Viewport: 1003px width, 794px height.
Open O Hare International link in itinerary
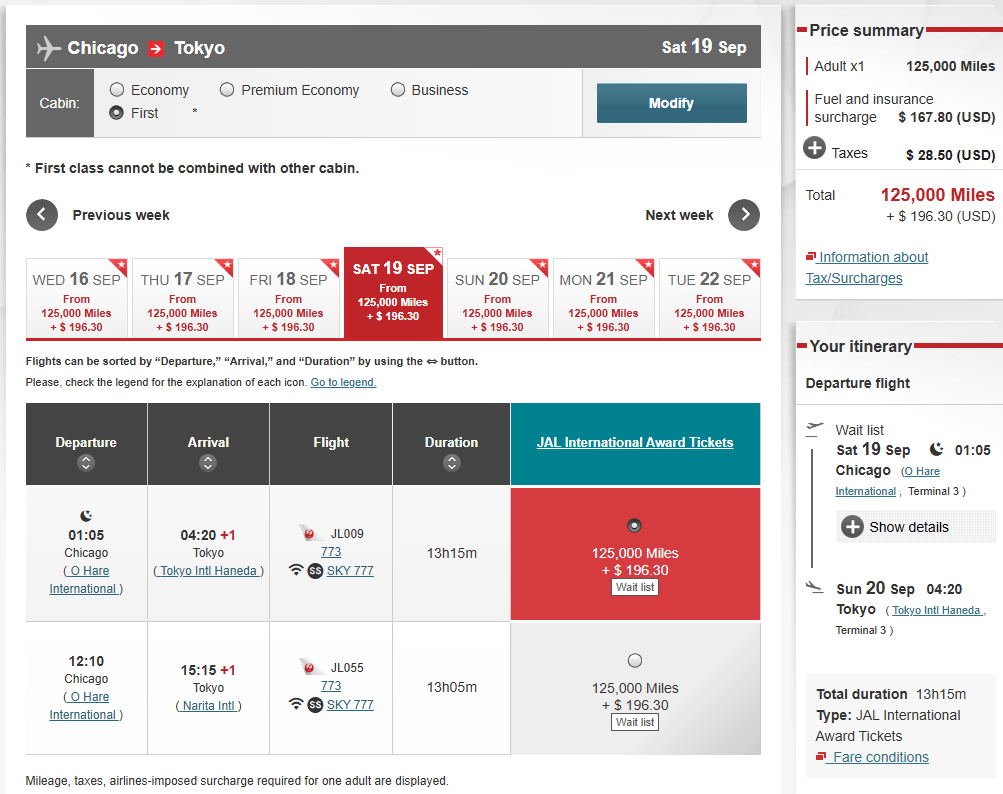click(888, 481)
